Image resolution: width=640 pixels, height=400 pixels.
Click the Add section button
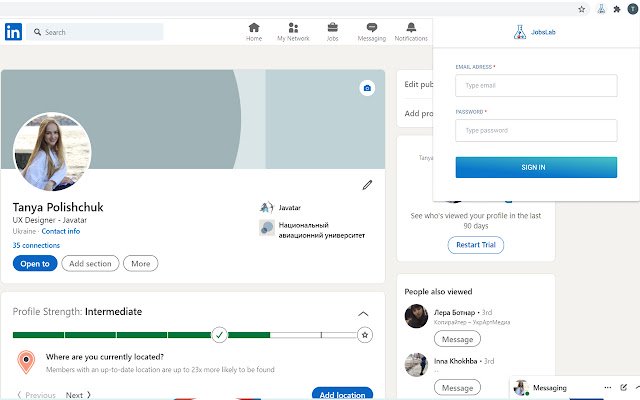(90, 264)
